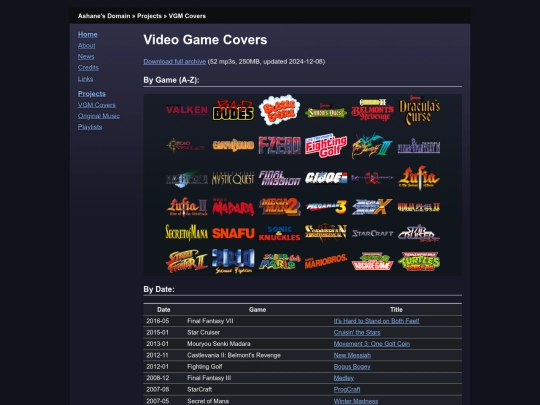Open the Dracula's Curse logo
The image size is (540, 405).
tap(419, 110)
